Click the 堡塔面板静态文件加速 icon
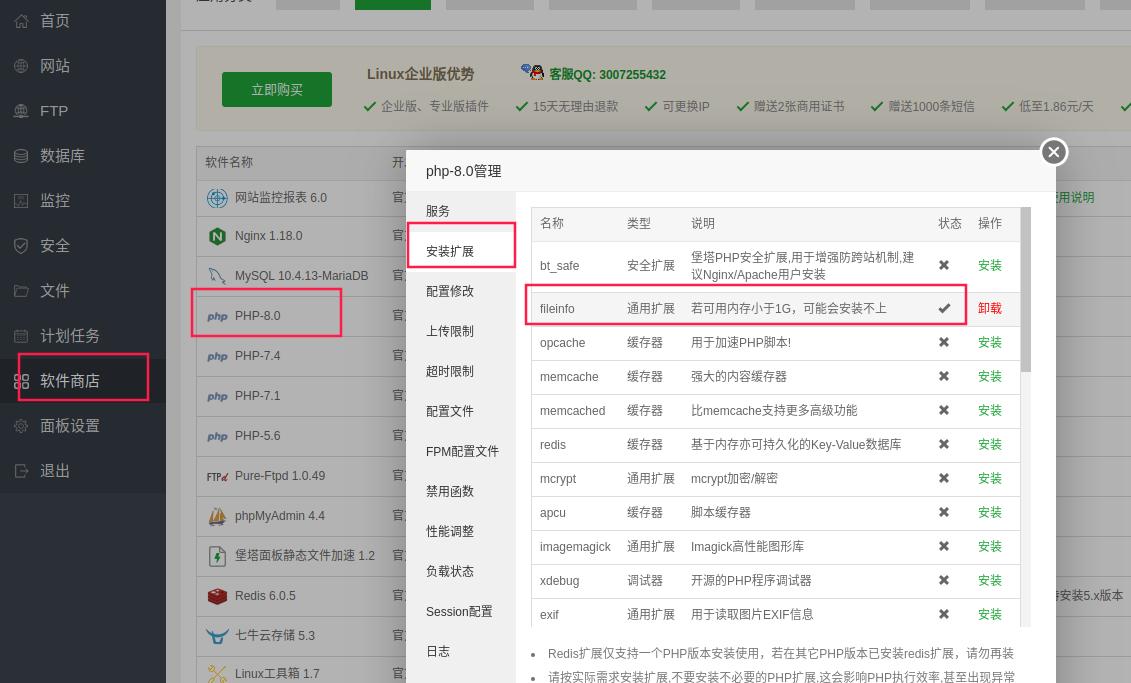1131x683 pixels. point(217,556)
